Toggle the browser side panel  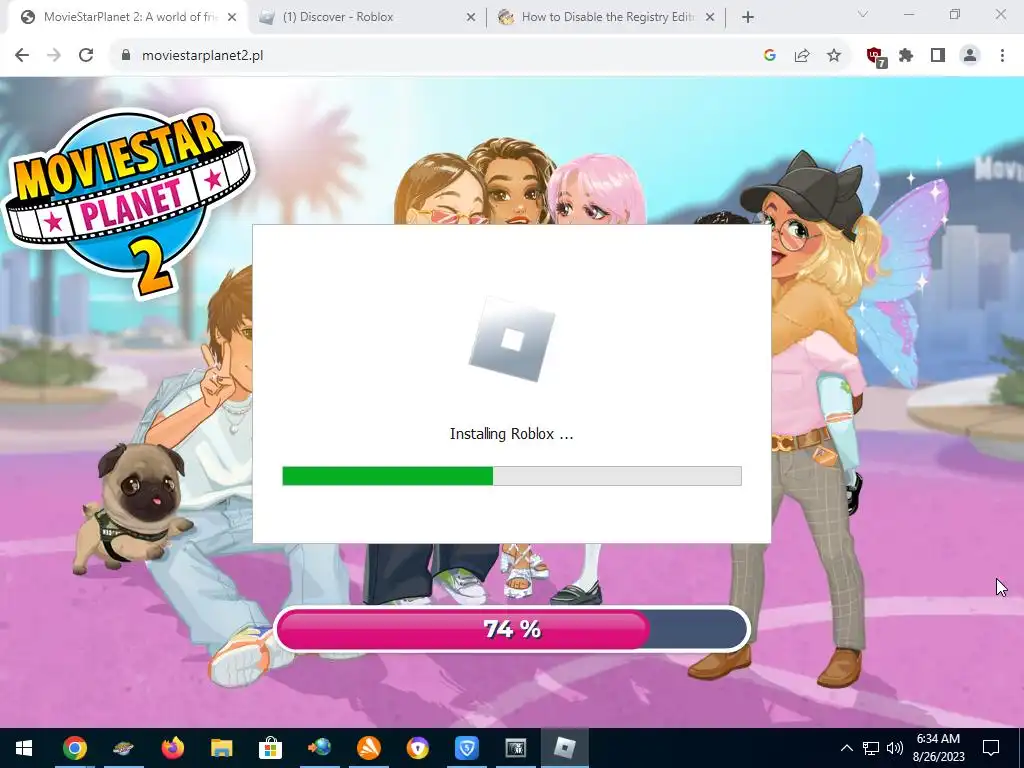(938, 56)
